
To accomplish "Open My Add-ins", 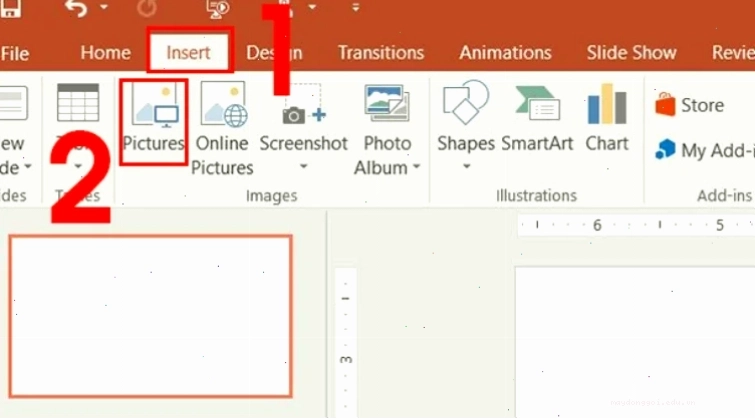I will click(x=704, y=150).
